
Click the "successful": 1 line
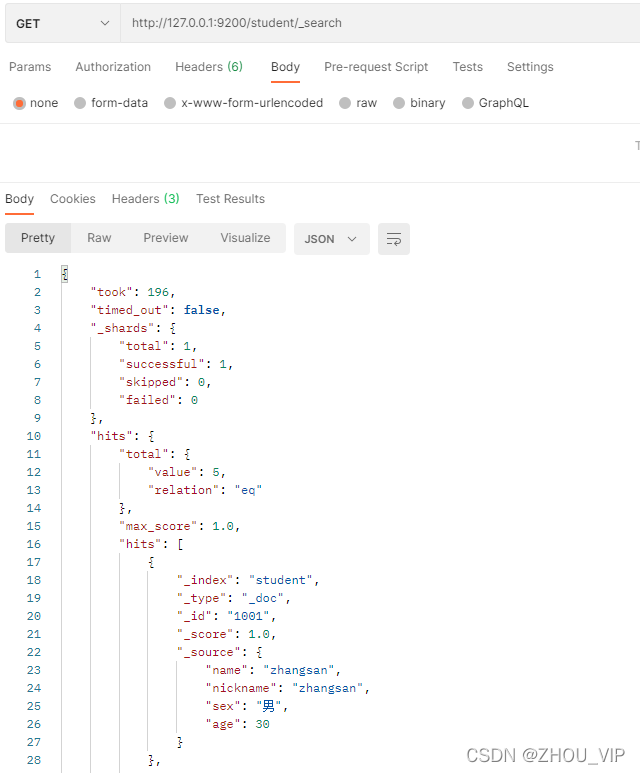pos(176,364)
